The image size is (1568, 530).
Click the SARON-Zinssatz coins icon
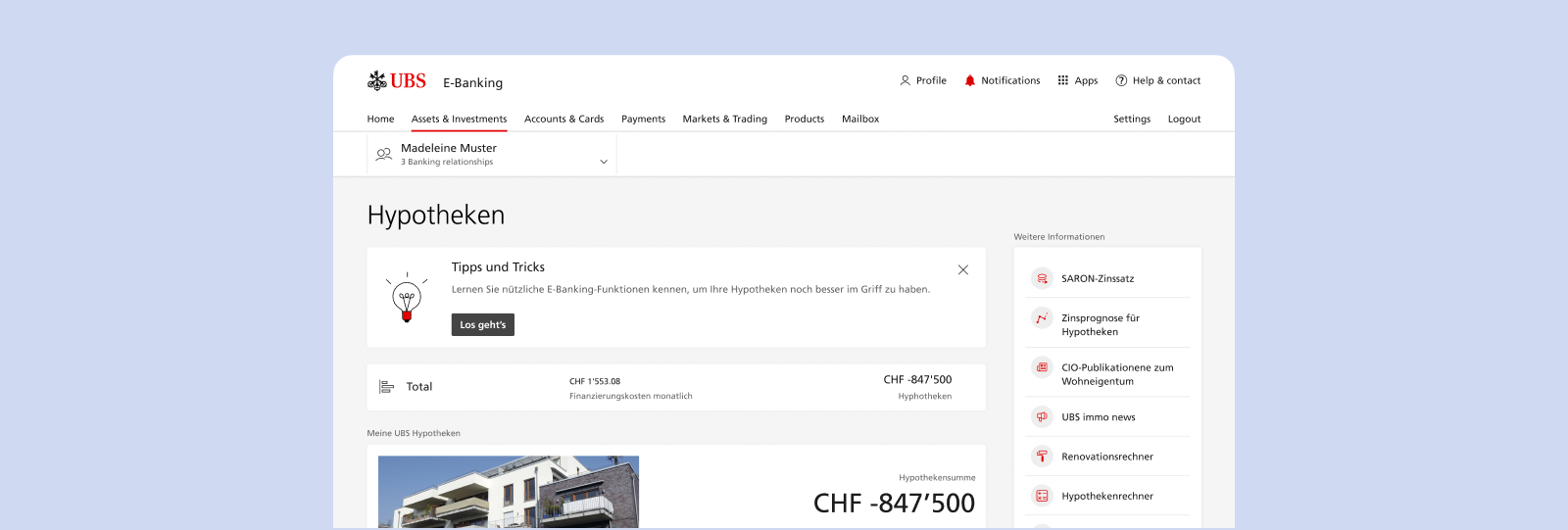pyautogui.click(x=1042, y=278)
